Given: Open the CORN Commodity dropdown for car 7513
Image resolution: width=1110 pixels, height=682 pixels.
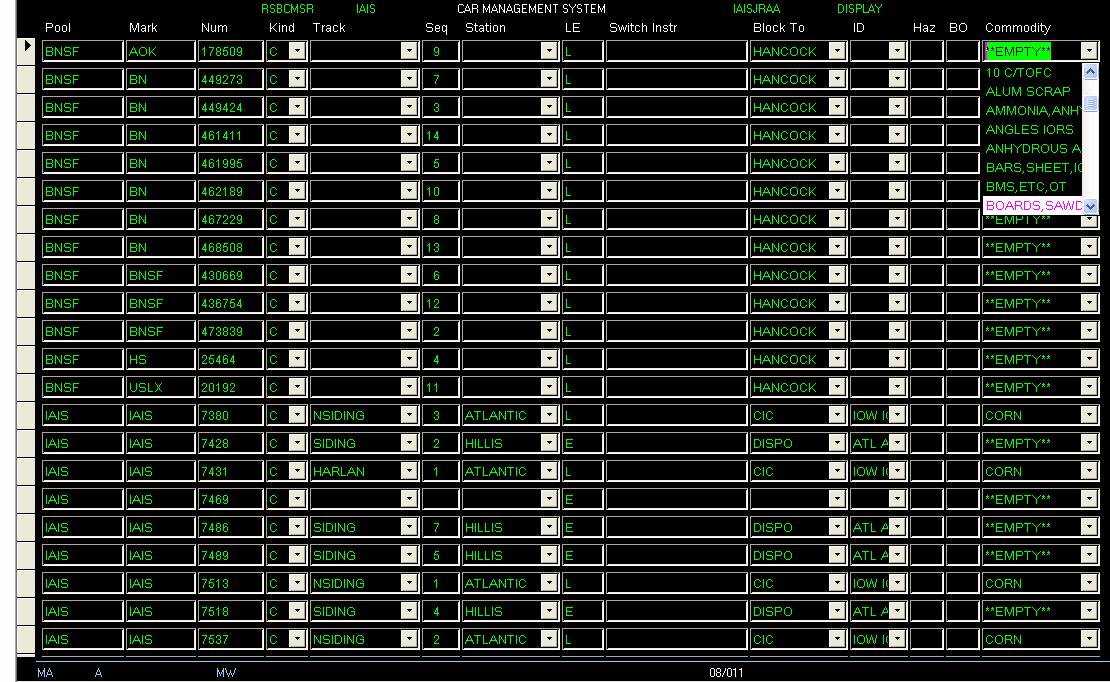Looking at the screenshot, I should click(1089, 583).
